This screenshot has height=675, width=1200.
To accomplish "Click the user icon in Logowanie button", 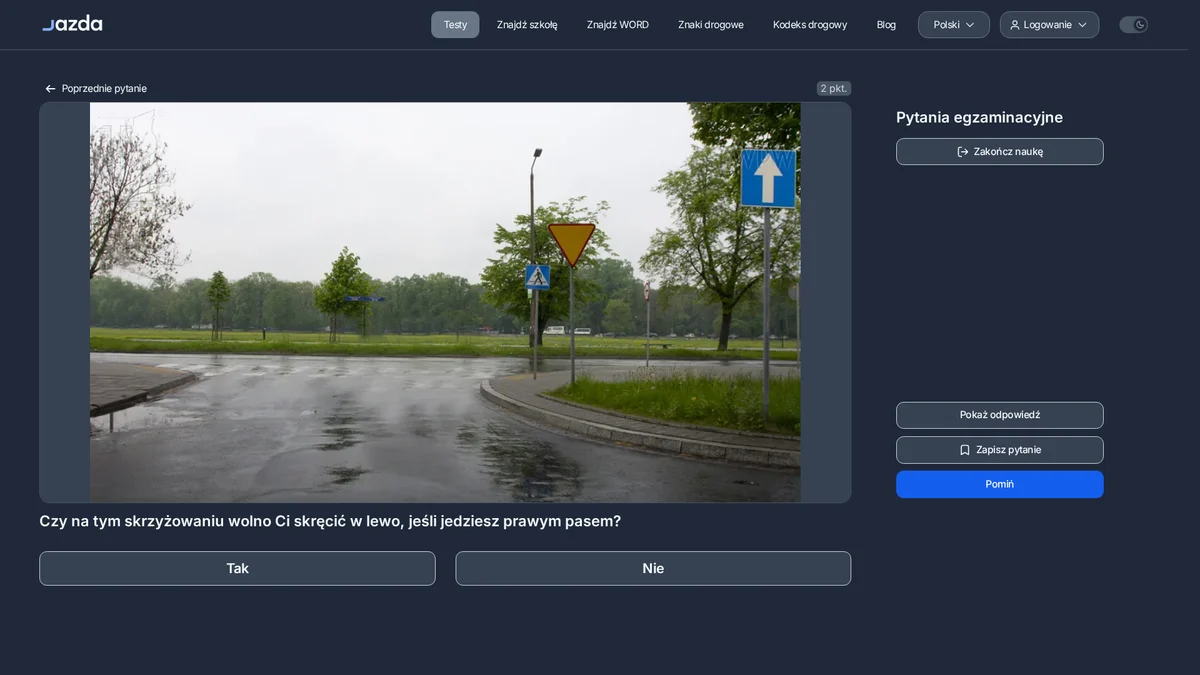I will click(1015, 25).
